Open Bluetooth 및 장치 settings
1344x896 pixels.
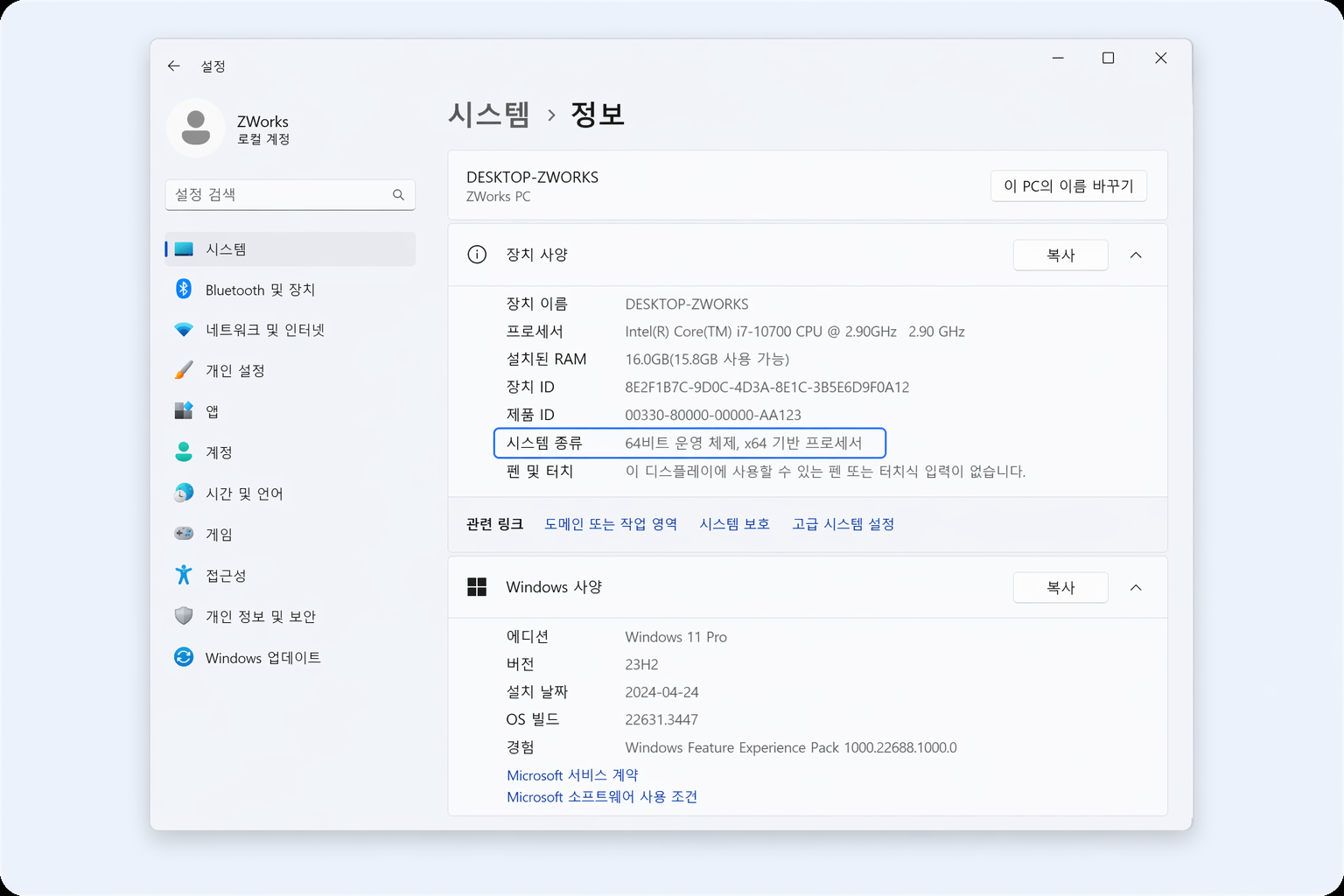[290, 290]
